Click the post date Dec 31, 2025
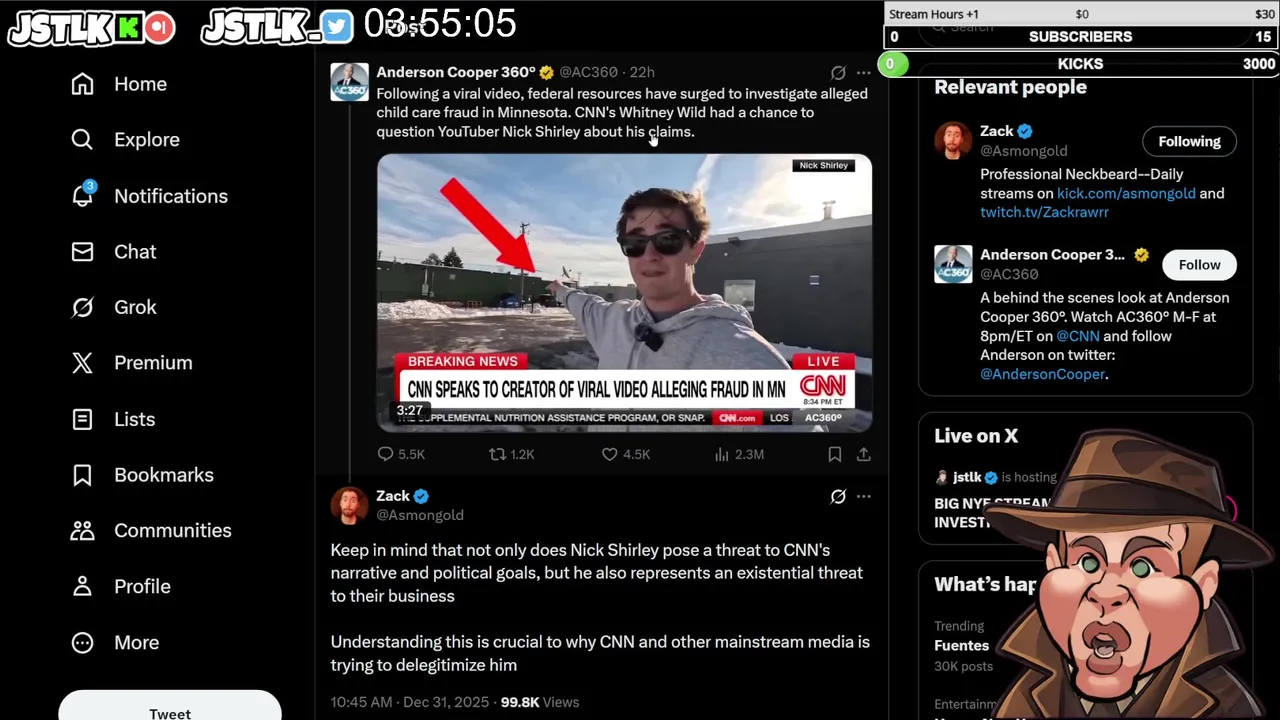 point(448,702)
